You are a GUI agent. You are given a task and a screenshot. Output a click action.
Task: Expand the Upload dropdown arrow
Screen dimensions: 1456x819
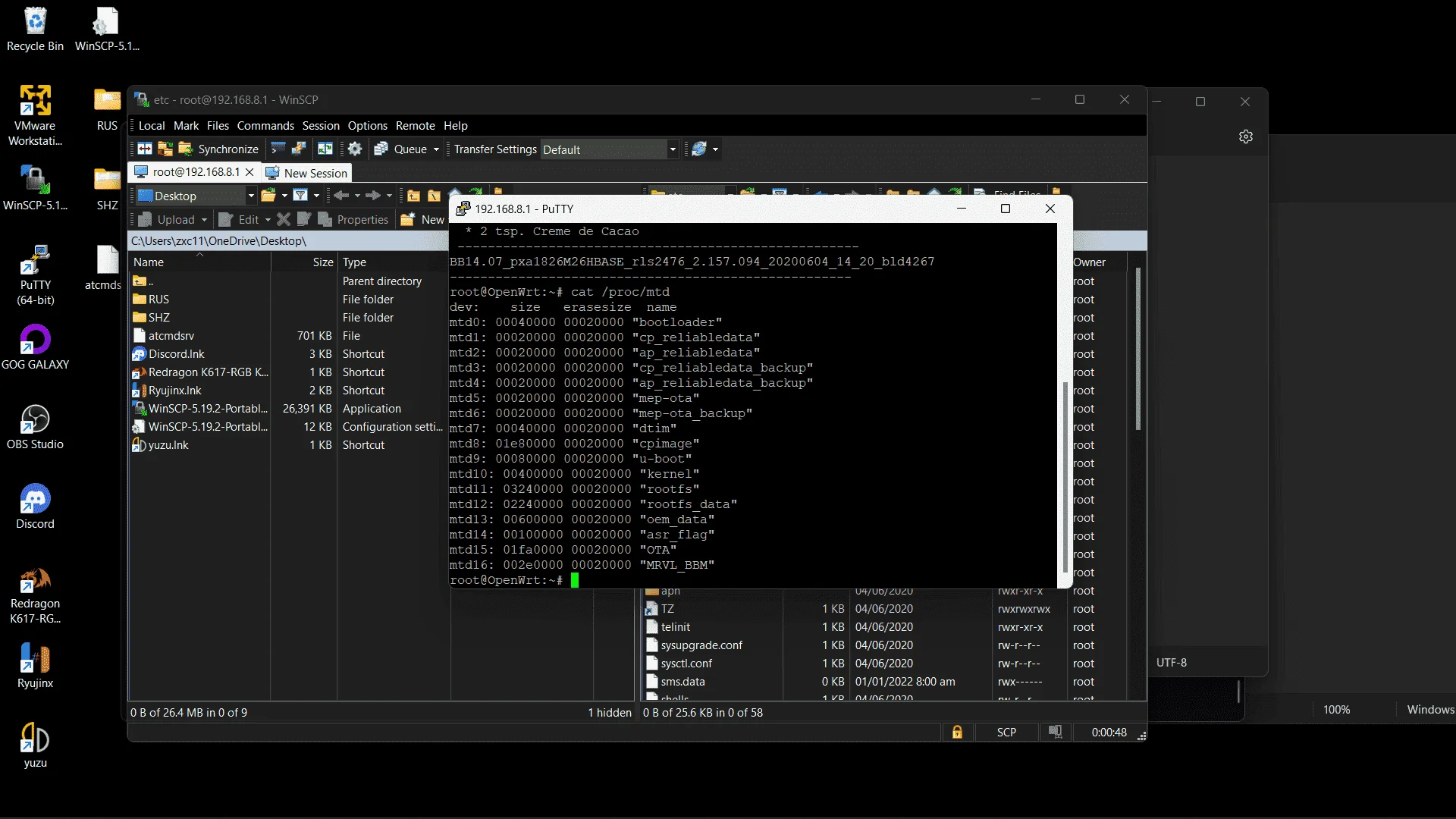point(204,219)
